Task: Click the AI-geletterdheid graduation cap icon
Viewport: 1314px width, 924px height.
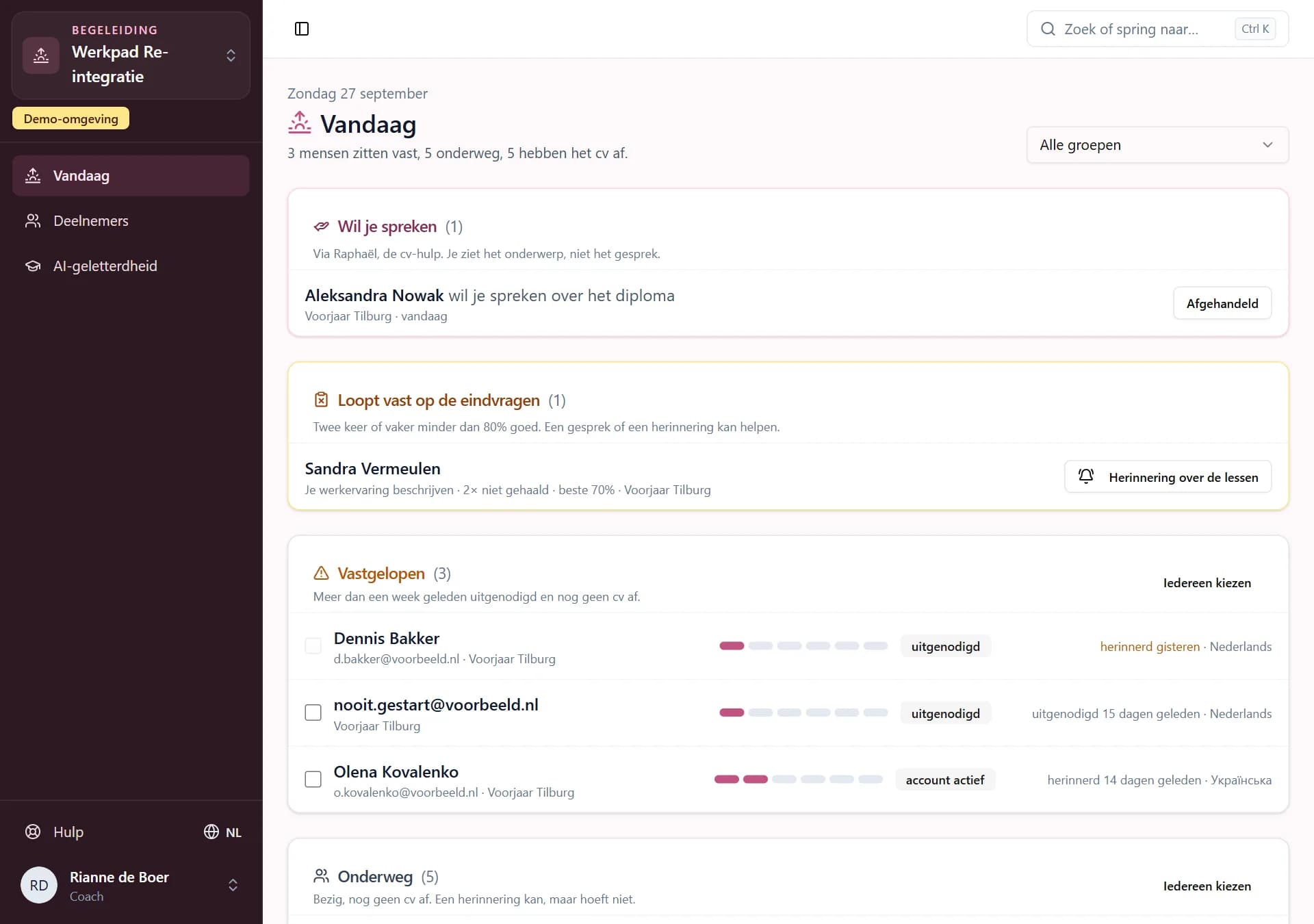Action: tap(33, 266)
